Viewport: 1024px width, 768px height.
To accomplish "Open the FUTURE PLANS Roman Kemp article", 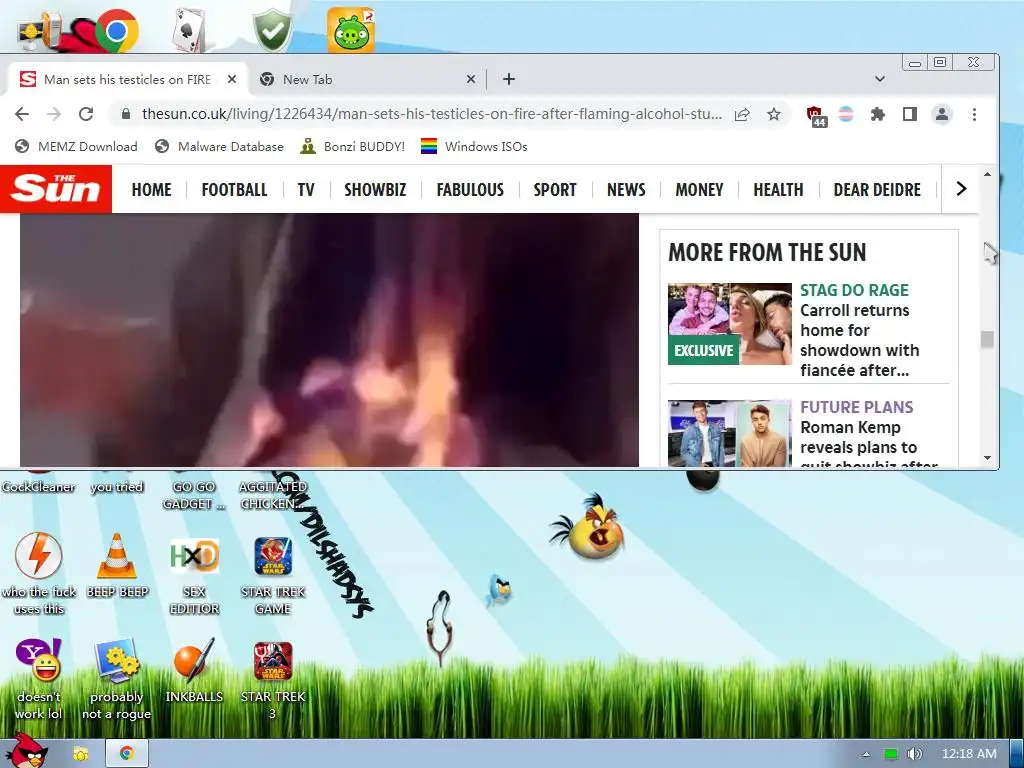I will click(x=869, y=434).
